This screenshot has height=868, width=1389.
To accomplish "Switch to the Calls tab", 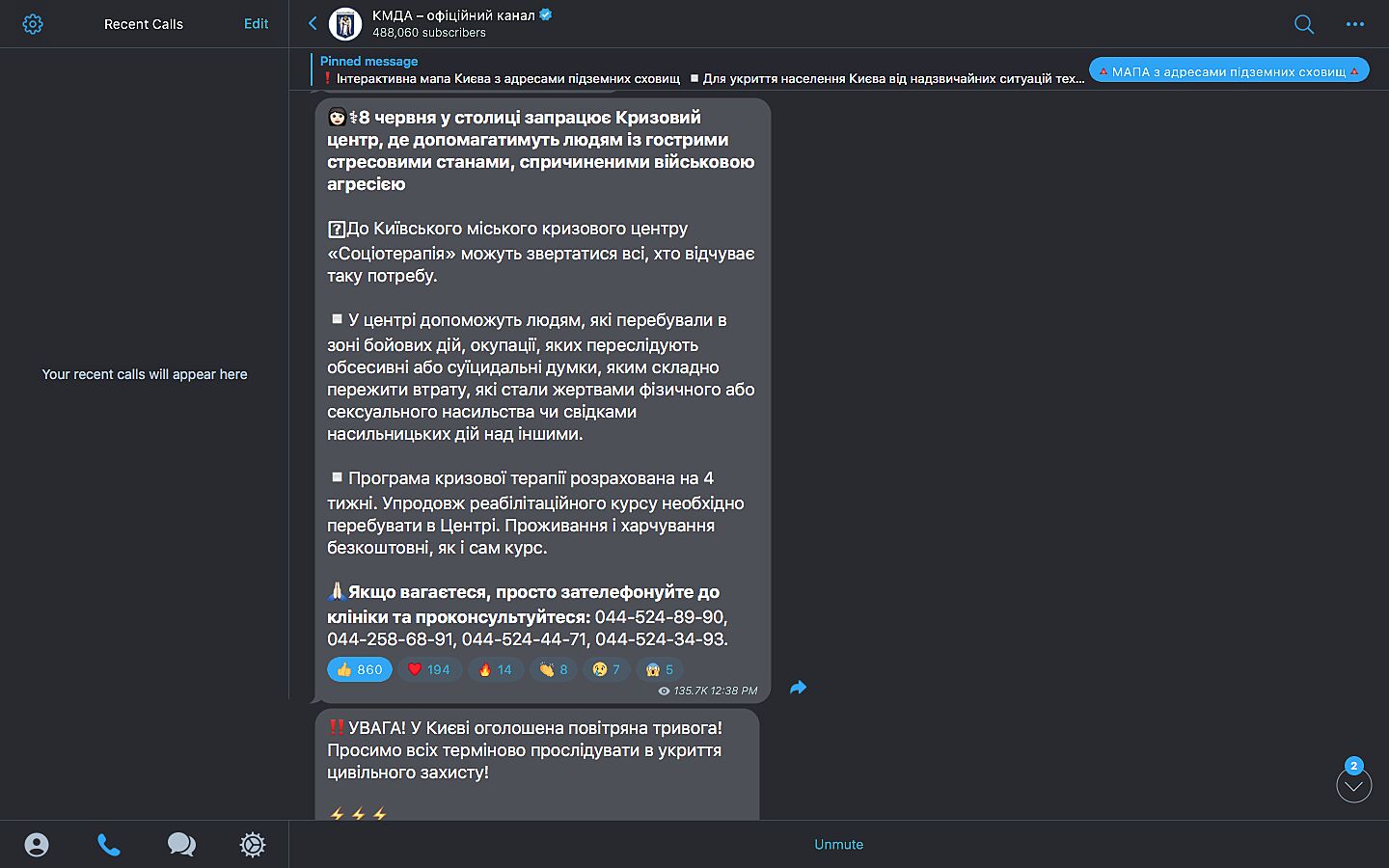I will [109, 845].
